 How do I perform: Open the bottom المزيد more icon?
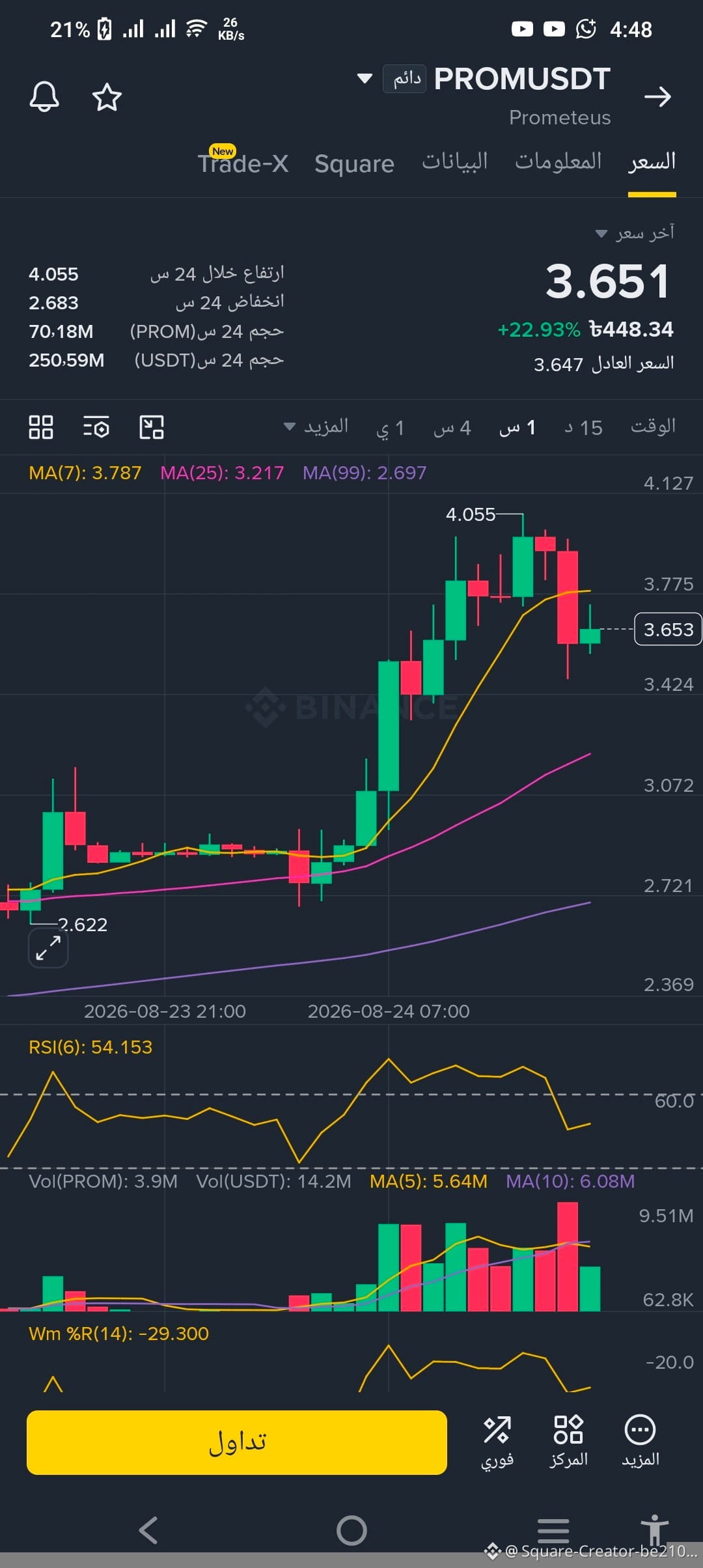(x=640, y=1442)
